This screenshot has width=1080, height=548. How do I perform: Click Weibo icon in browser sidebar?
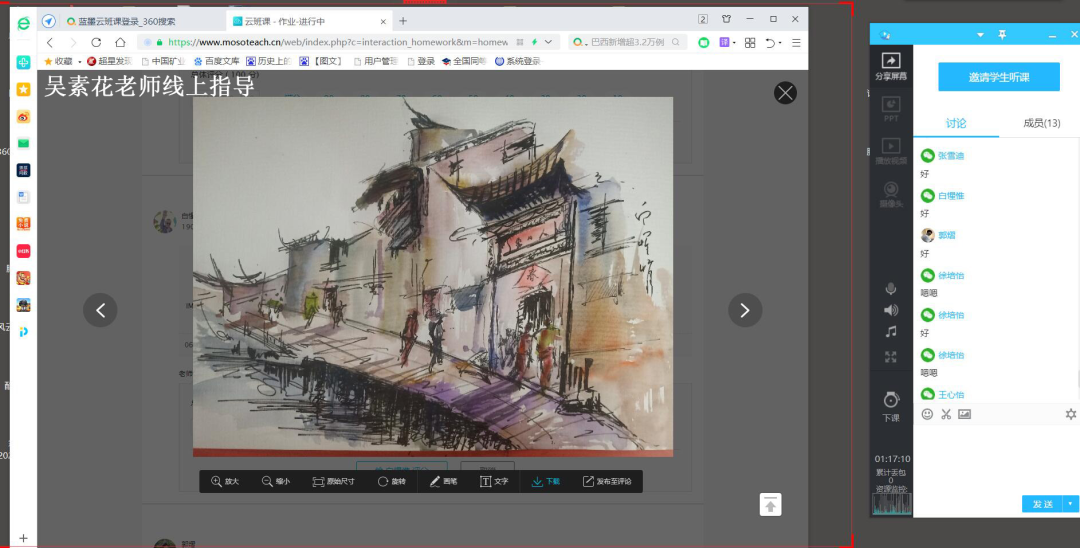[23, 116]
